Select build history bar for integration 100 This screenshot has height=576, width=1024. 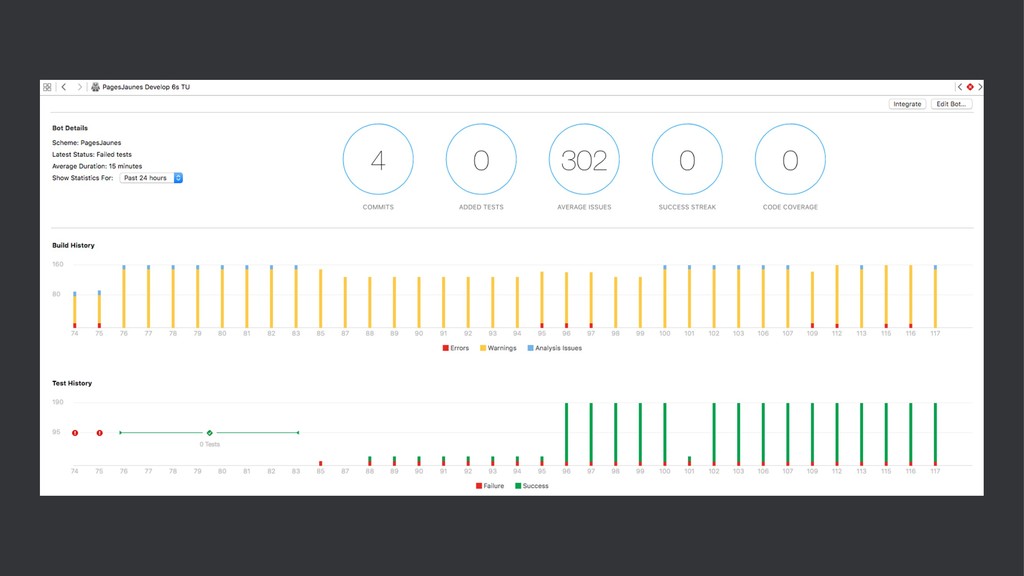665,296
